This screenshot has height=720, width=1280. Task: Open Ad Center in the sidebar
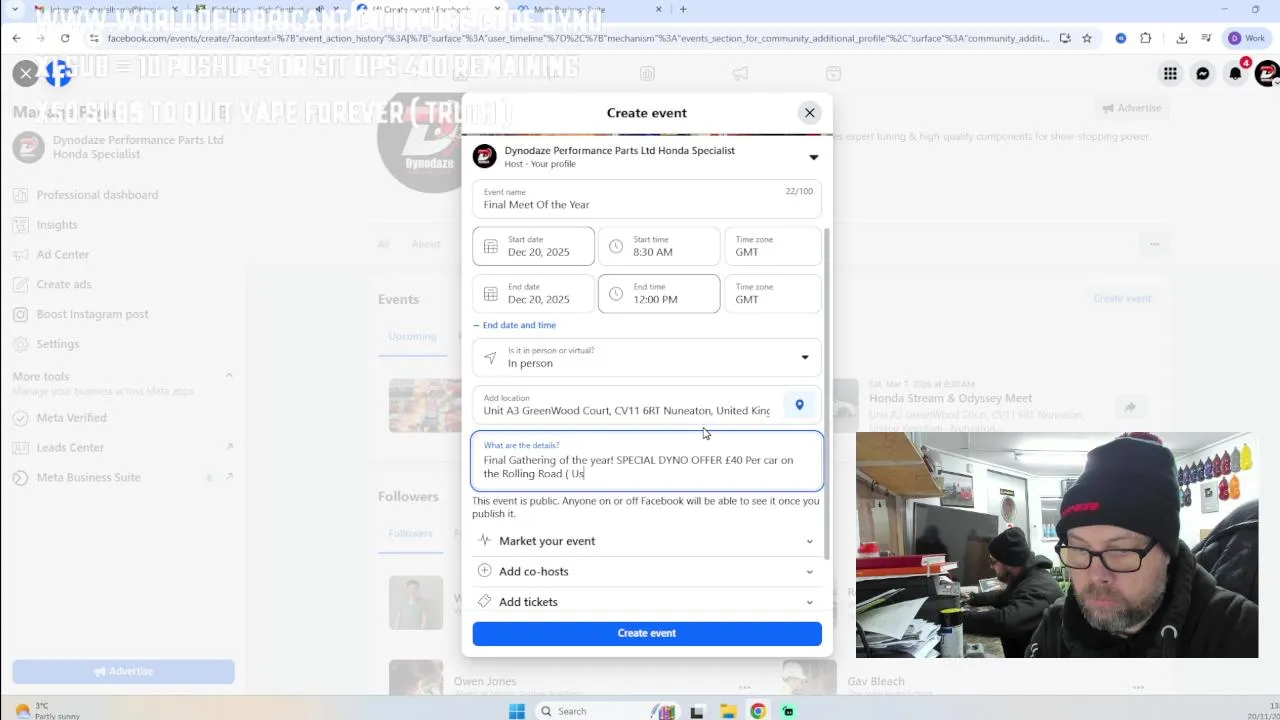pos(63,254)
